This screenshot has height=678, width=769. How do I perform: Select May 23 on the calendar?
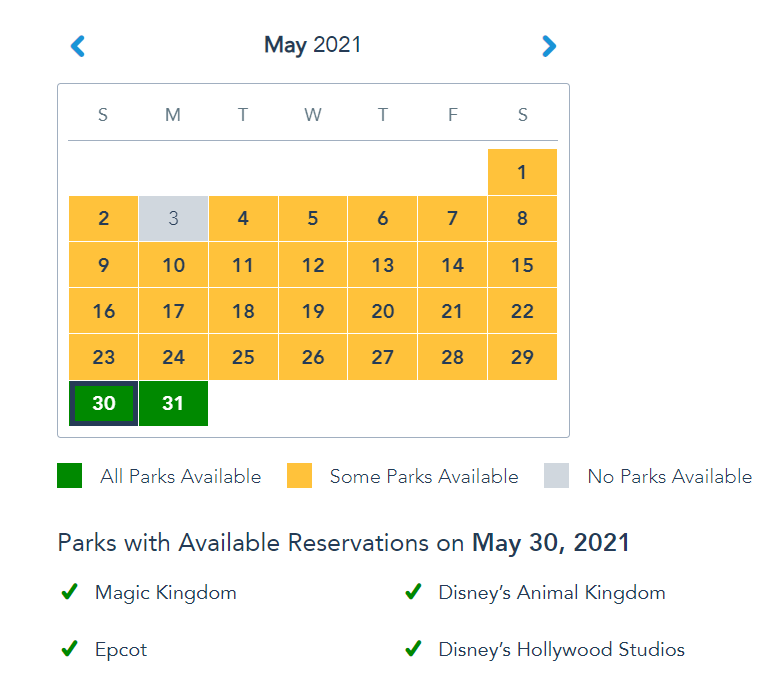[x=104, y=357]
